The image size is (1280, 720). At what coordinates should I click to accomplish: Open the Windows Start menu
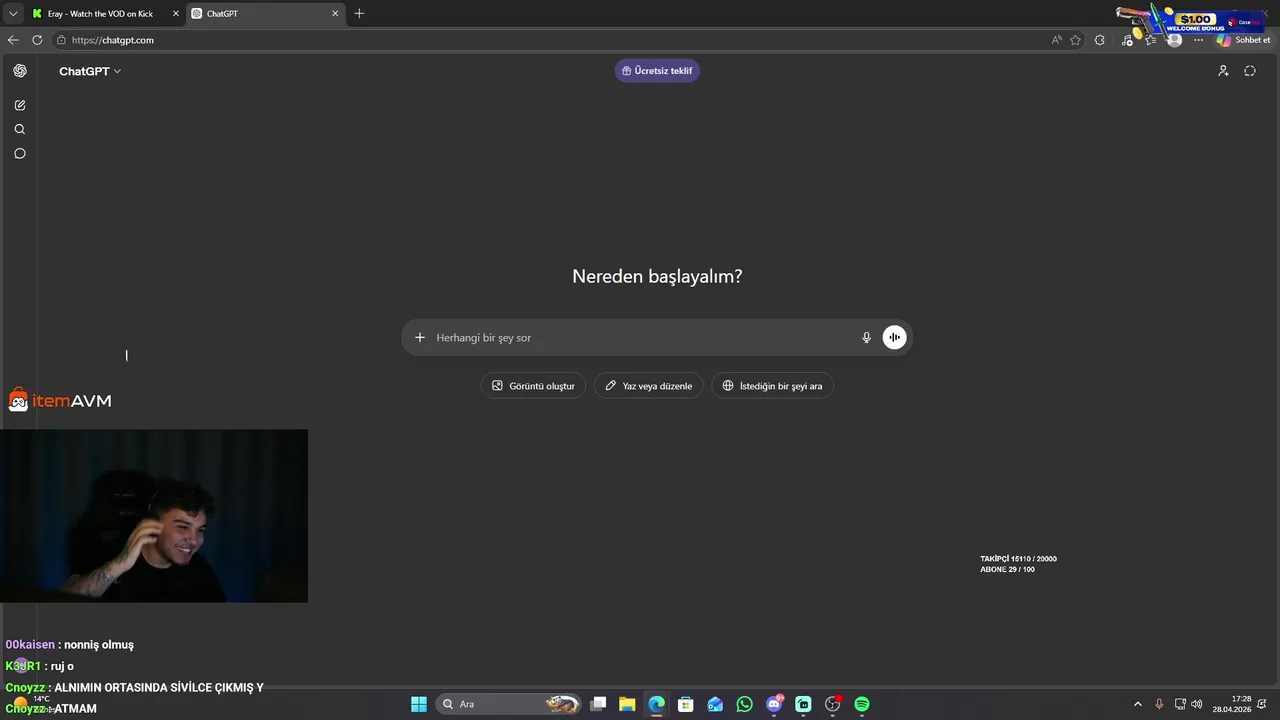coord(419,704)
